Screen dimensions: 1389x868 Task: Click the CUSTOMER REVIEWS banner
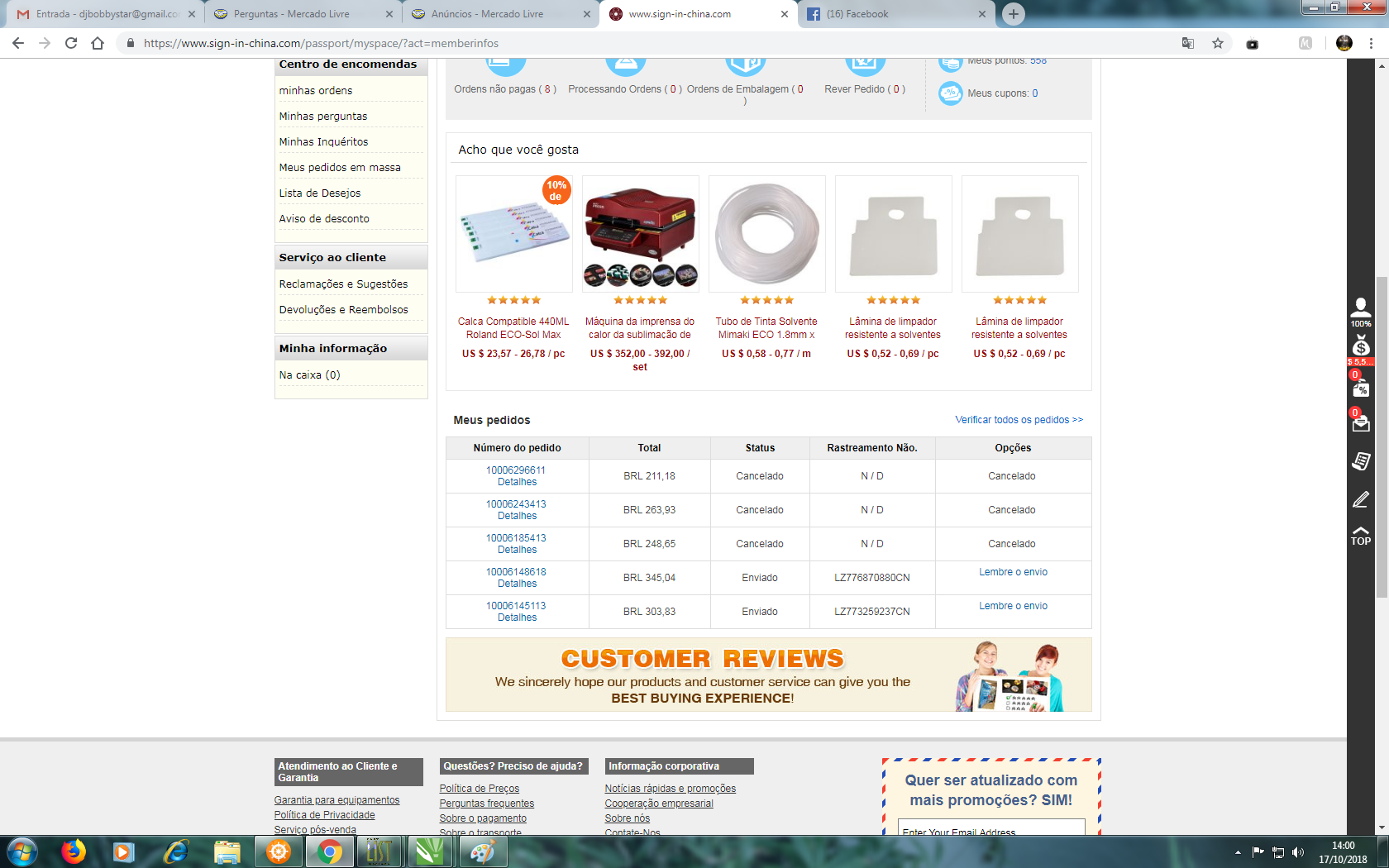(769, 675)
